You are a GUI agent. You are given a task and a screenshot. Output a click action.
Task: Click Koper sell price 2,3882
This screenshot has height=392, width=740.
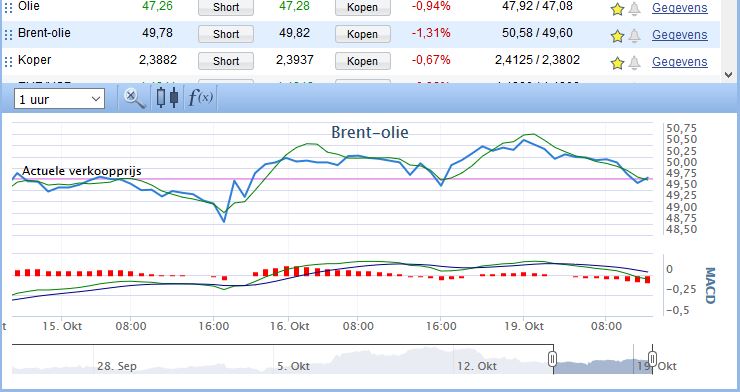[x=158, y=59]
